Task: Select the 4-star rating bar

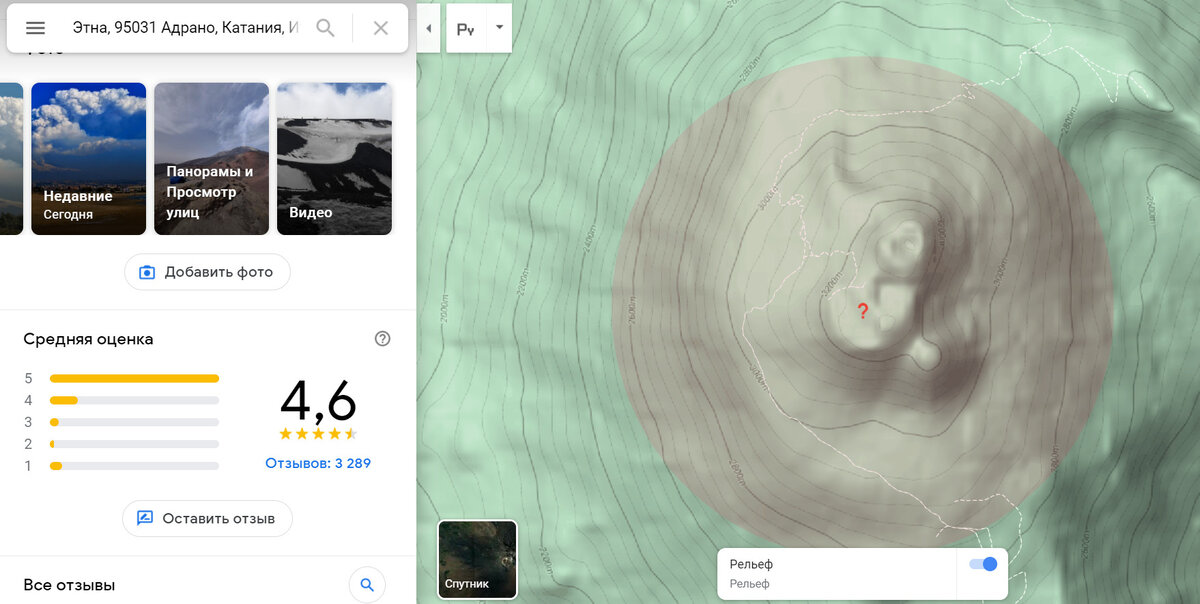Action: point(134,400)
